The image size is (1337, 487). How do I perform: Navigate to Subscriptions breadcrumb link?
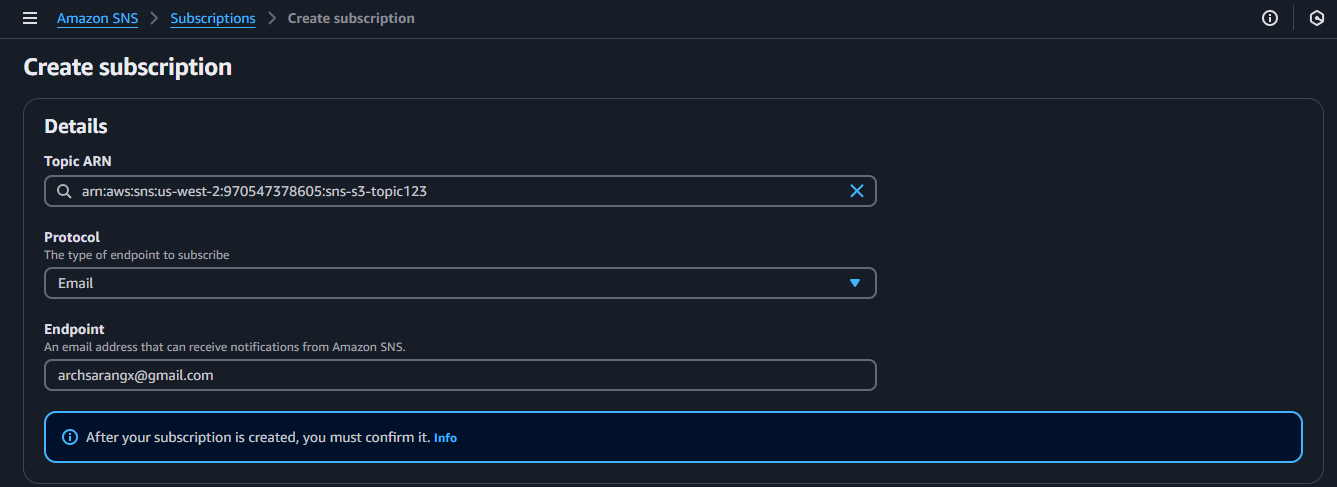click(x=213, y=18)
